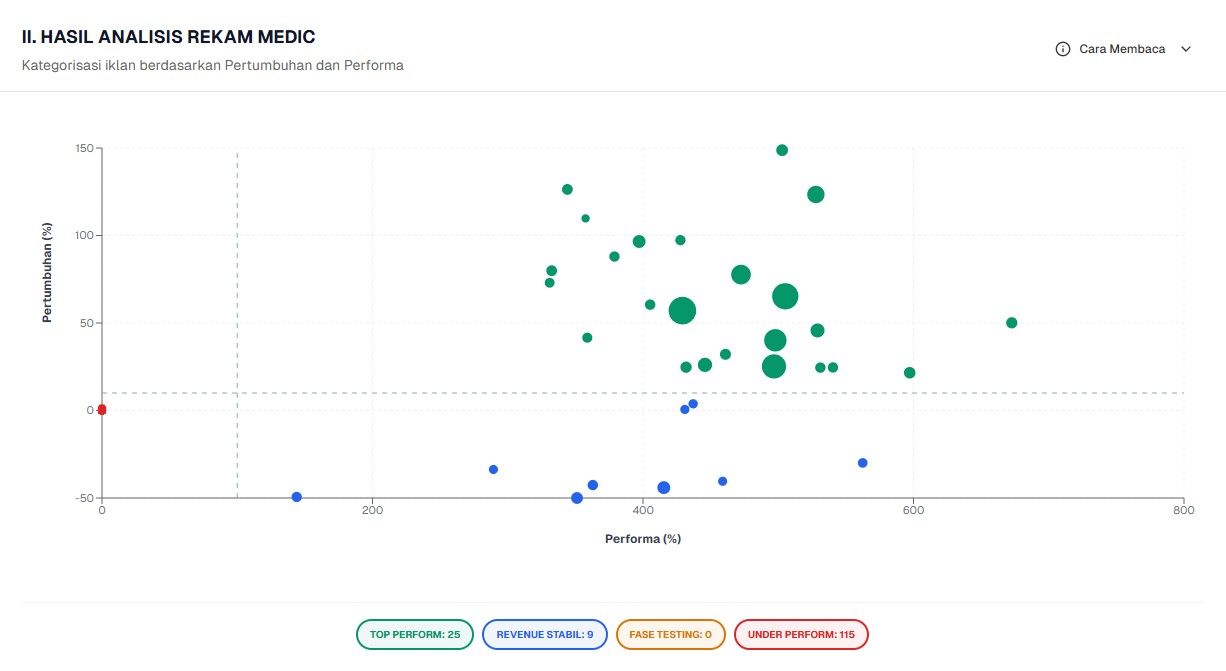Toggle the REVENUE STABIL: 9 legend badge

545,634
